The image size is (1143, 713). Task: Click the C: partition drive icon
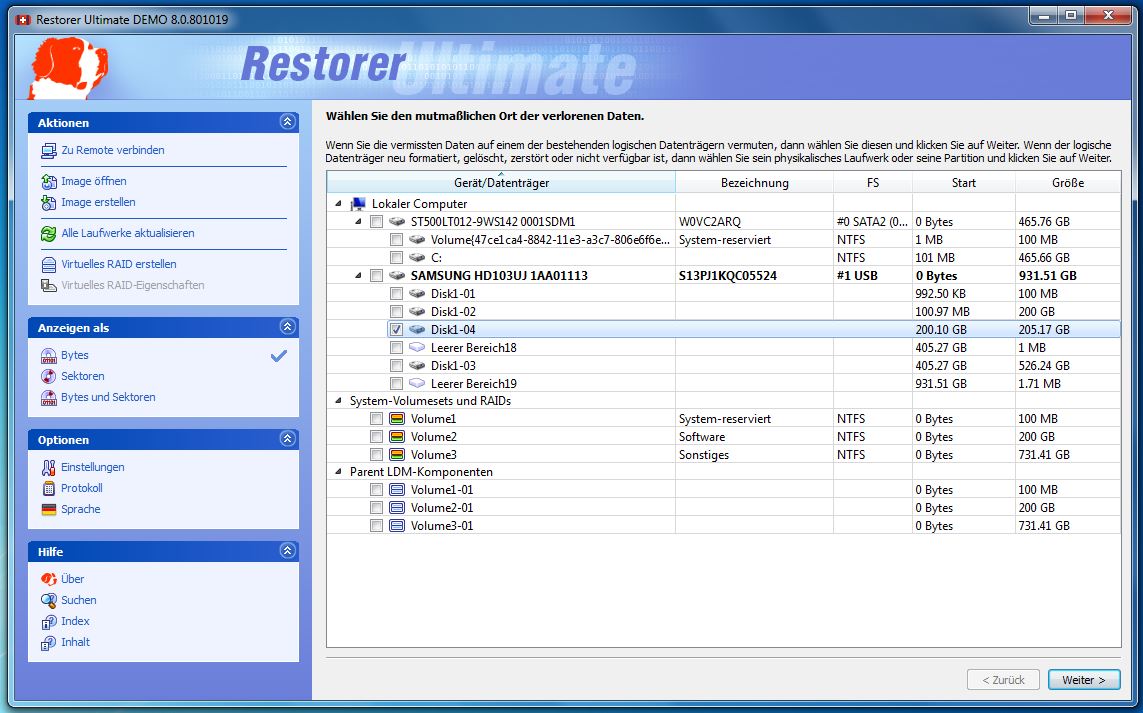[x=417, y=257]
